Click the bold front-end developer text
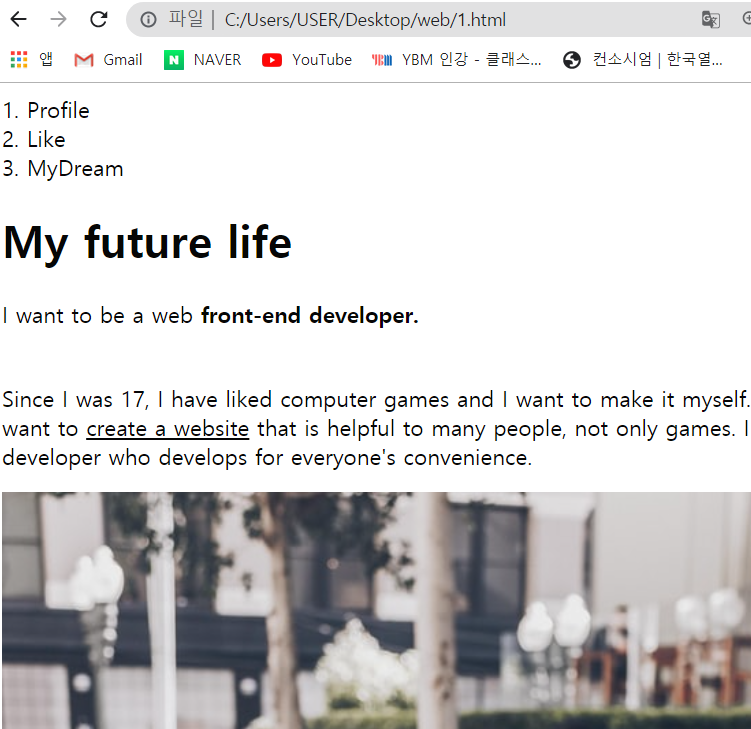The height and width of the screenshot is (729, 751). coord(310,316)
